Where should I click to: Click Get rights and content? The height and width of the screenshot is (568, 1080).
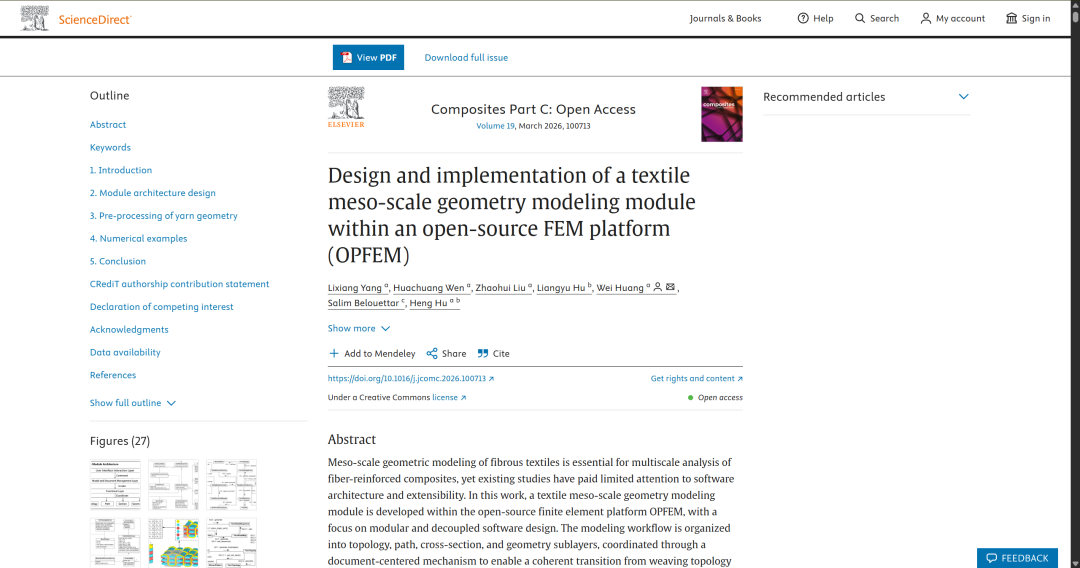[x=696, y=379]
